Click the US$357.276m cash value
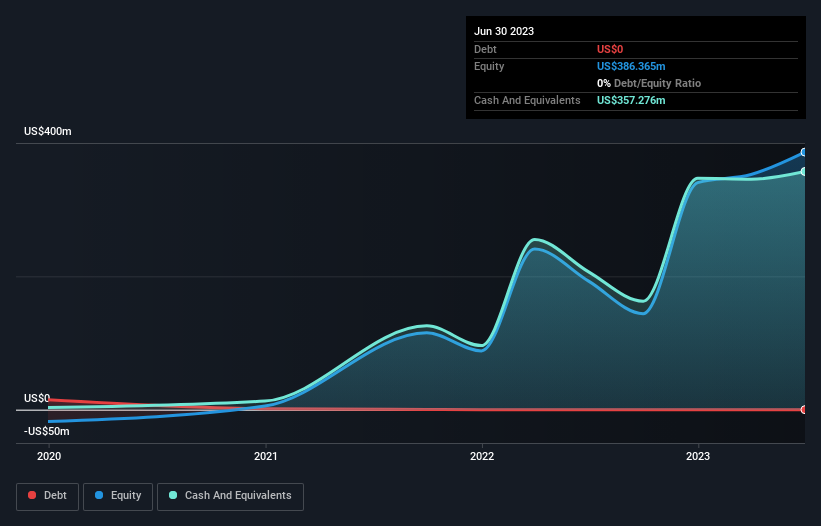 pyautogui.click(x=631, y=100)
